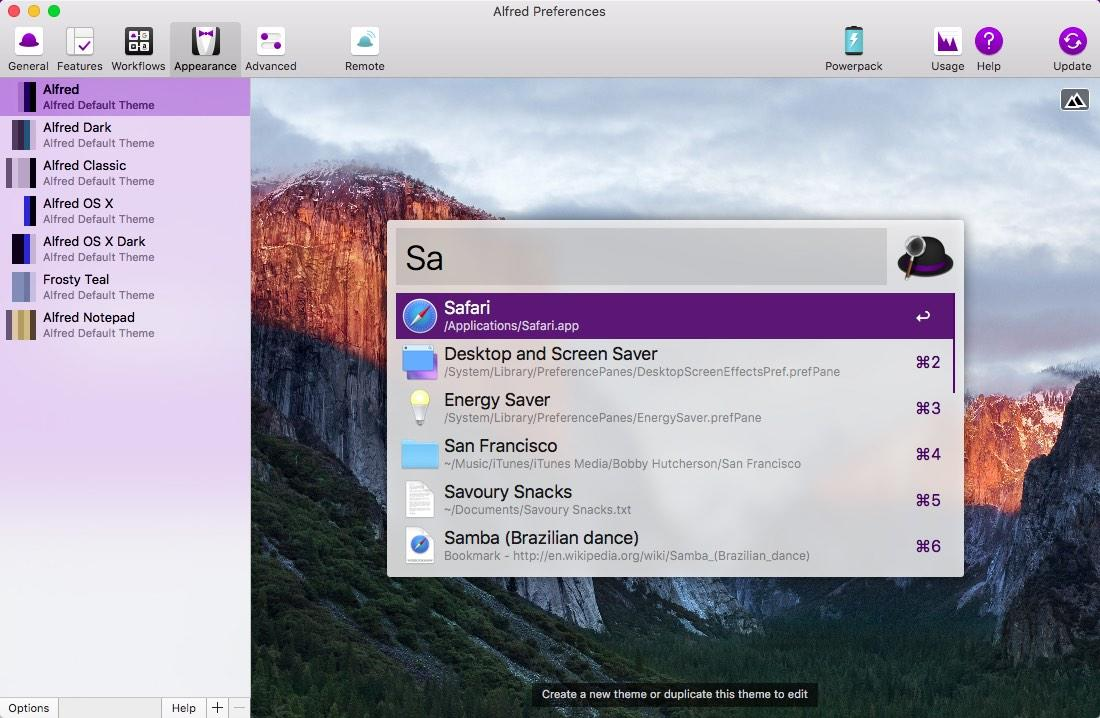Click the Savoury Snacks document icon
Screen dimensions: 1100x718
pos(420,500)
